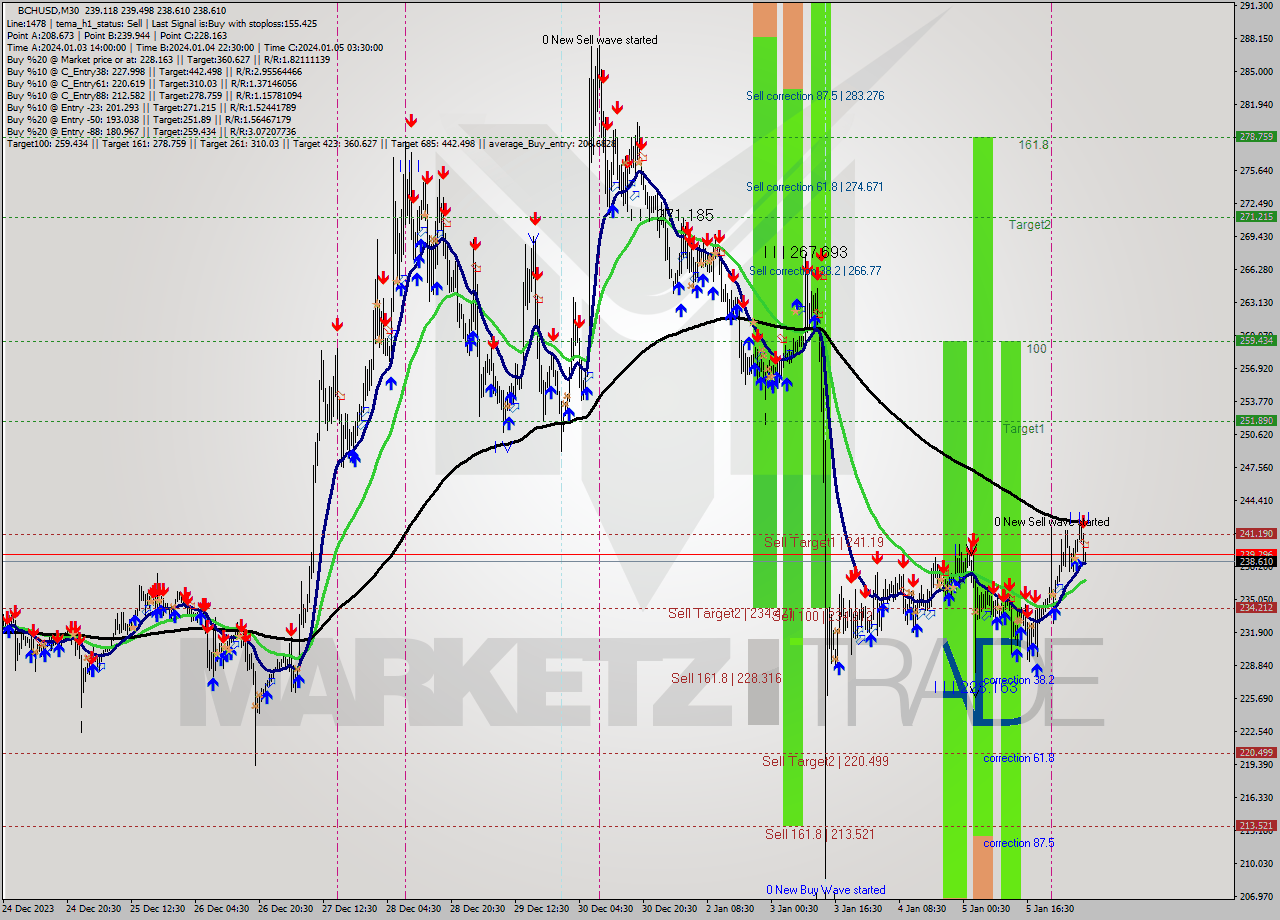Click '0 New Buy Wave started' label
The width and height of the screenshot is (1280, 920).
pos(826,890)
